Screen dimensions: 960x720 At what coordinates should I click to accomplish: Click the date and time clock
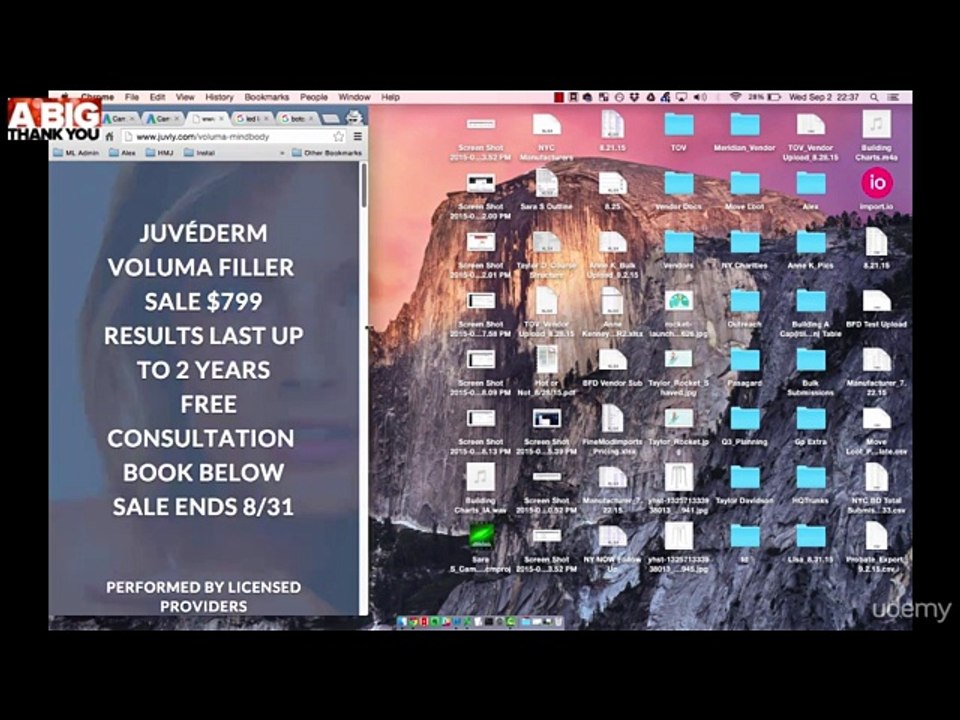[x=823, y=97]
